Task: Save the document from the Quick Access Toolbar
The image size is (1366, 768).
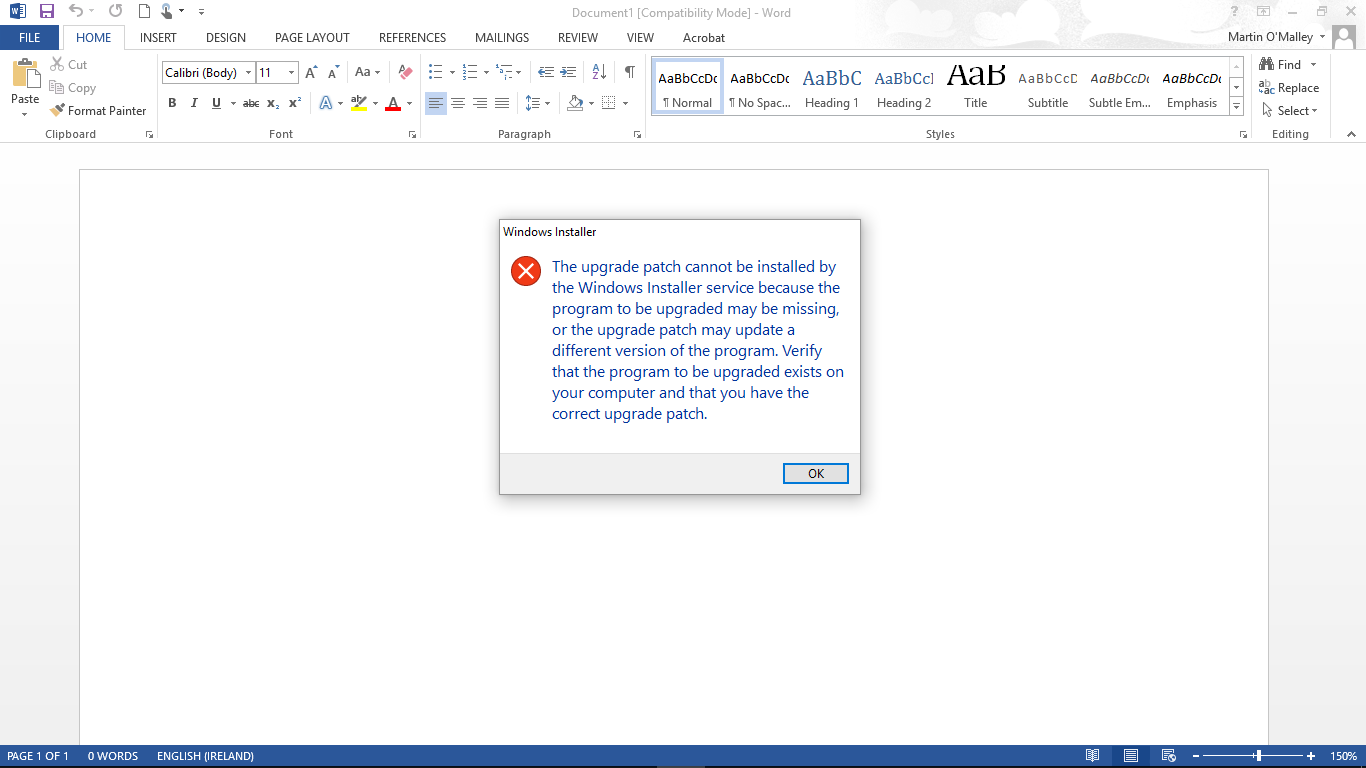Action: (47, 12)
